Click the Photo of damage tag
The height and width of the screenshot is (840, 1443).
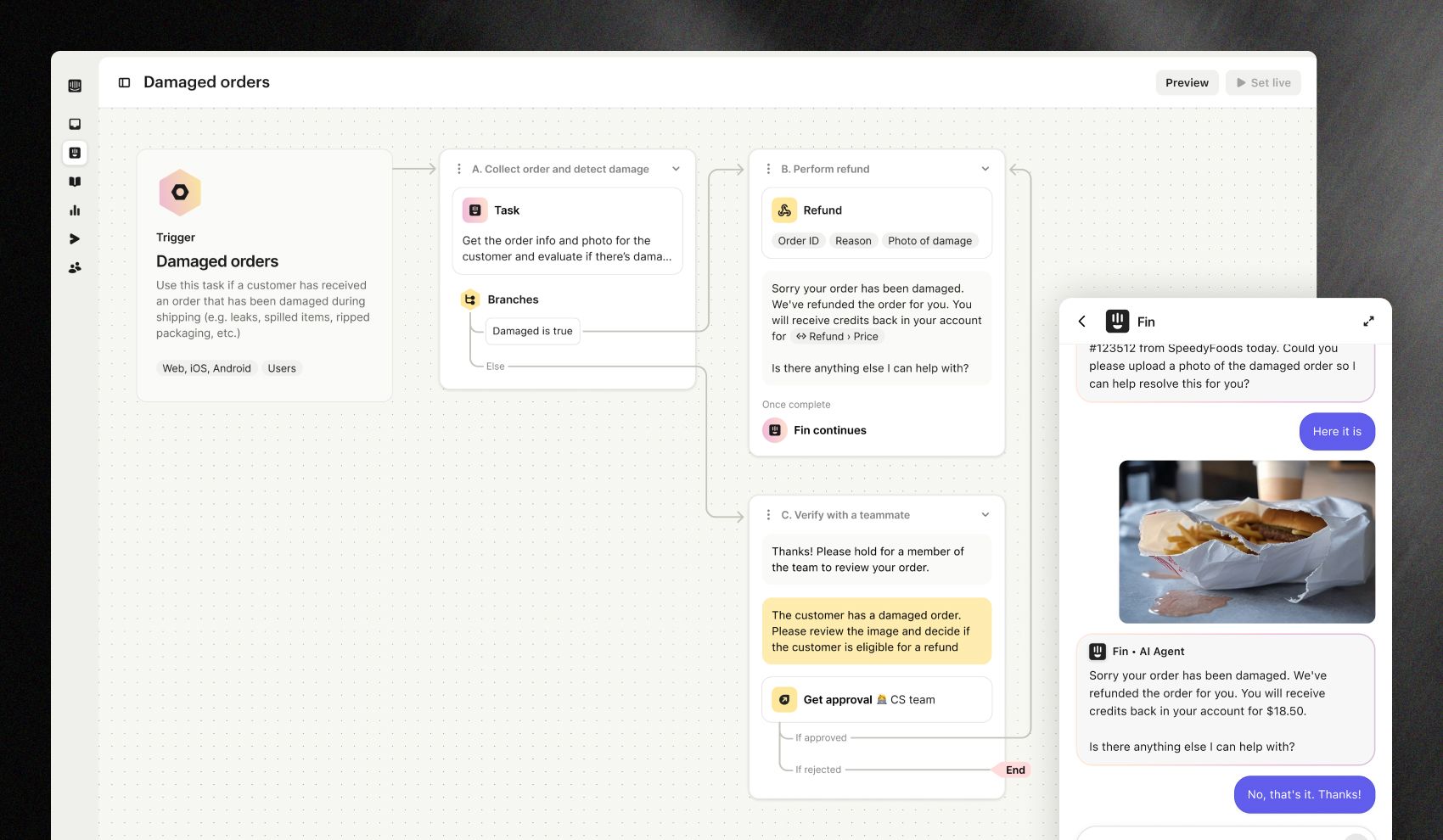coord(929,241)
